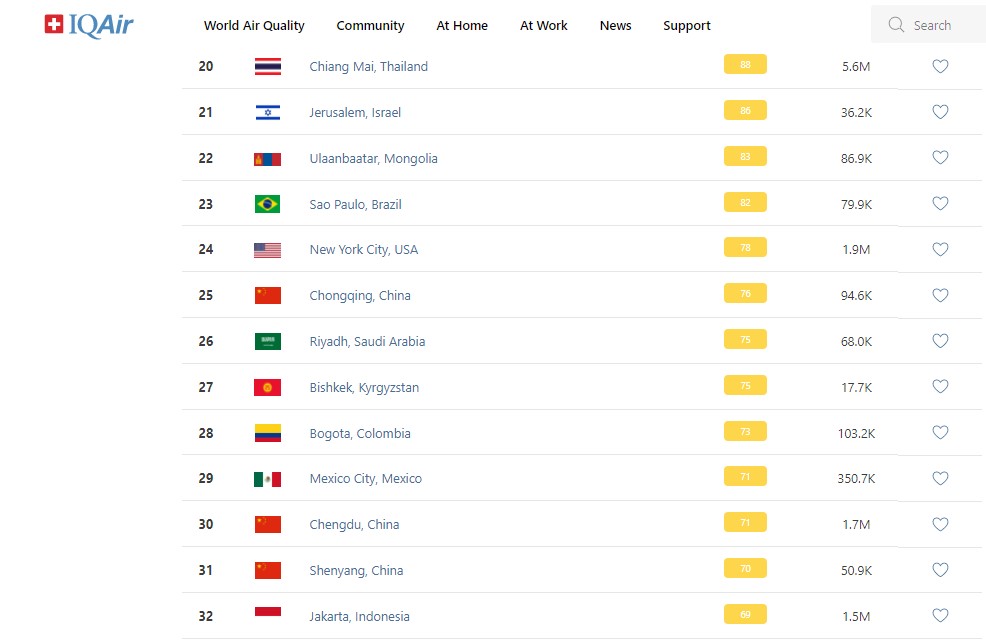This screenshot has width=986, height=641.
Task: Click the Brazil flag icon
Action: pos(267,204)
